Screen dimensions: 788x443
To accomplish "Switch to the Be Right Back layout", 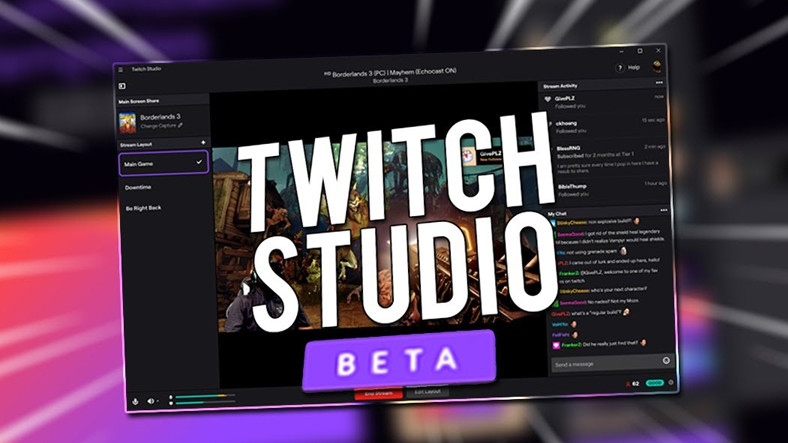I will coord(144,208).
